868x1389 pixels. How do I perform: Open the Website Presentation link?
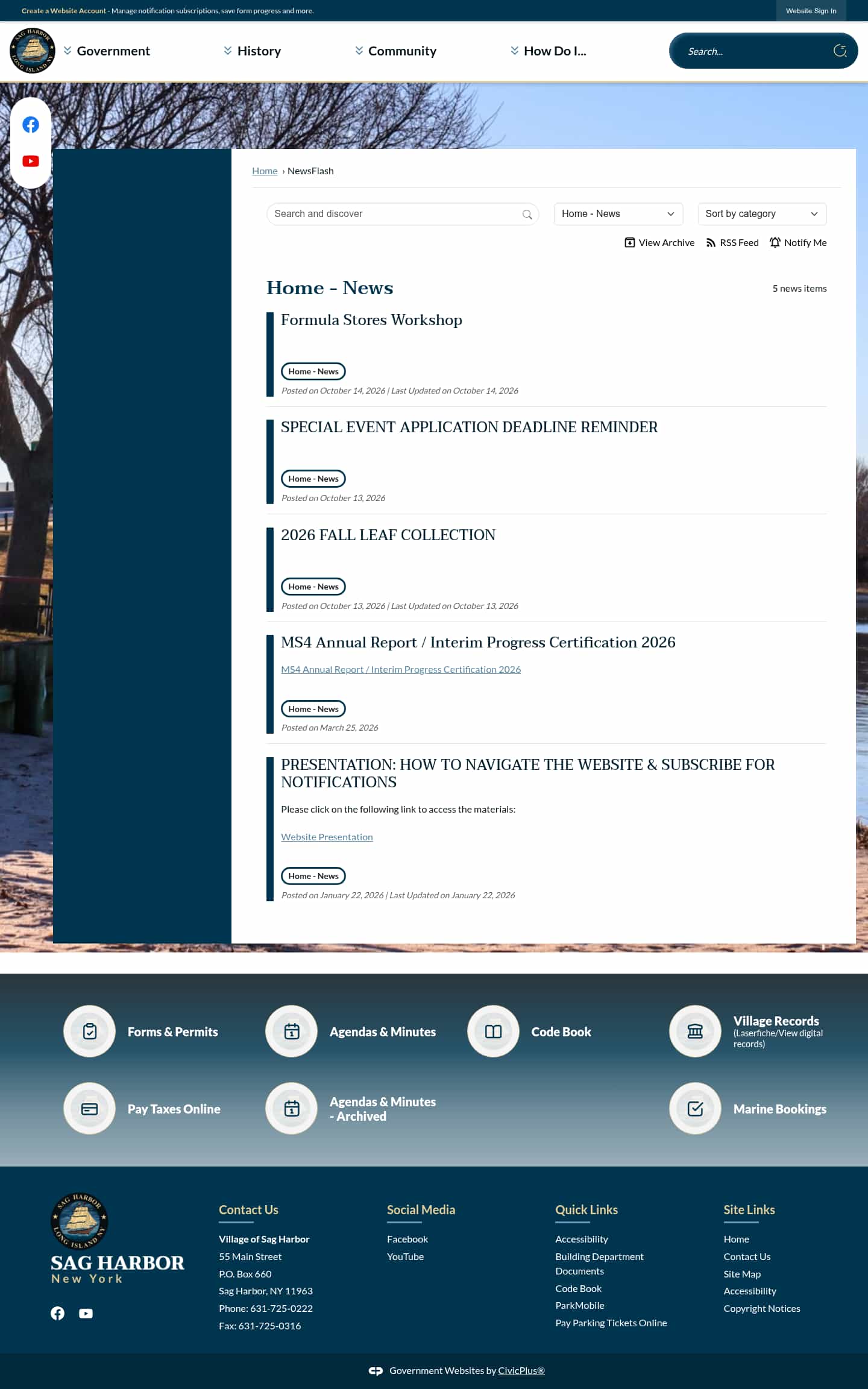point(327,837)
